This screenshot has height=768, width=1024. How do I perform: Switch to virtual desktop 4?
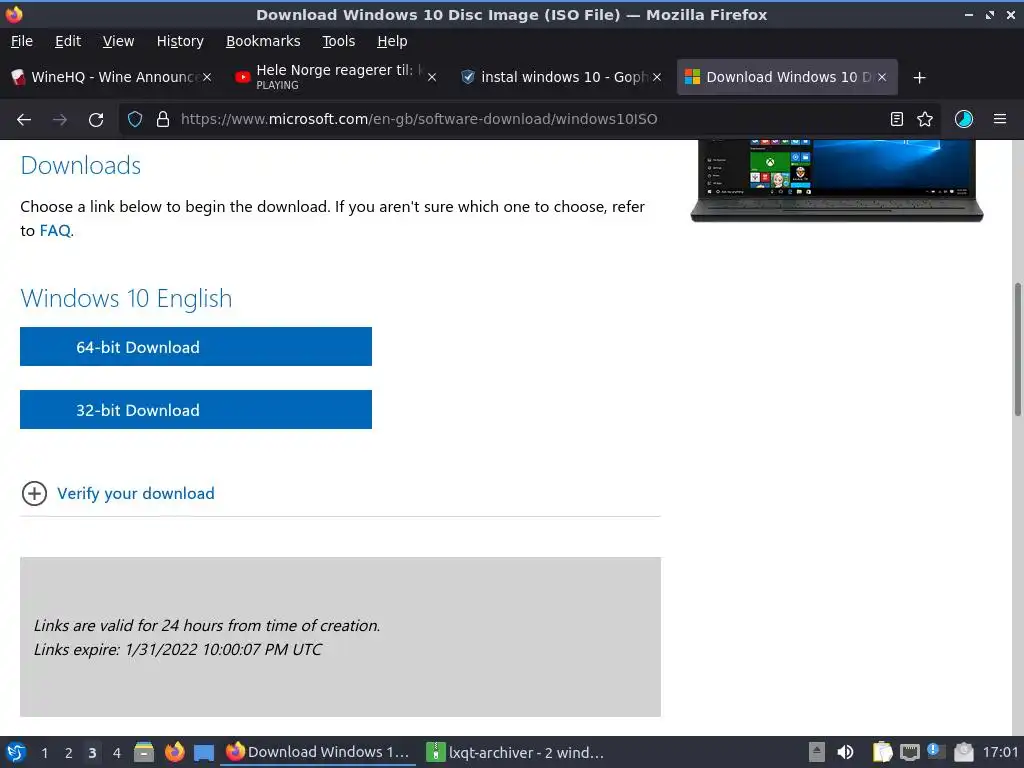(116, 753)
